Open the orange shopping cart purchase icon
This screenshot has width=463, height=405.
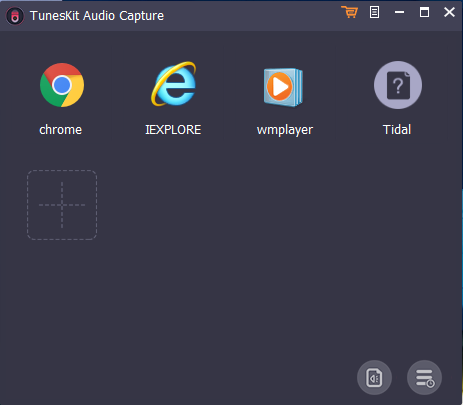click(x=349, y=12)
